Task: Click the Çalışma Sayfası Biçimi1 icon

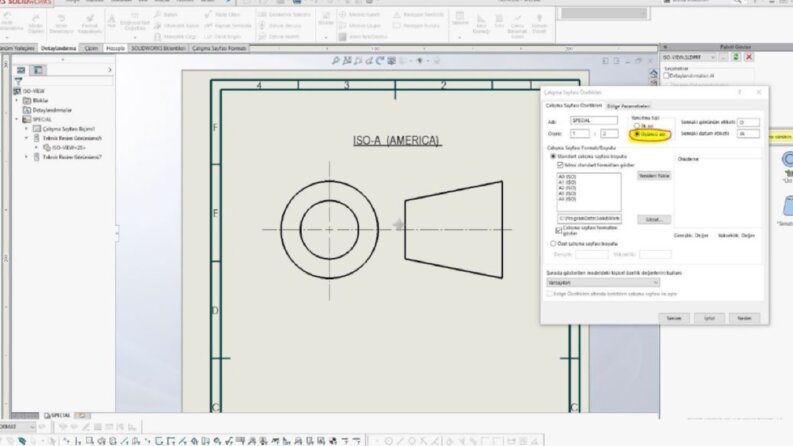Action: click(36, 129)
